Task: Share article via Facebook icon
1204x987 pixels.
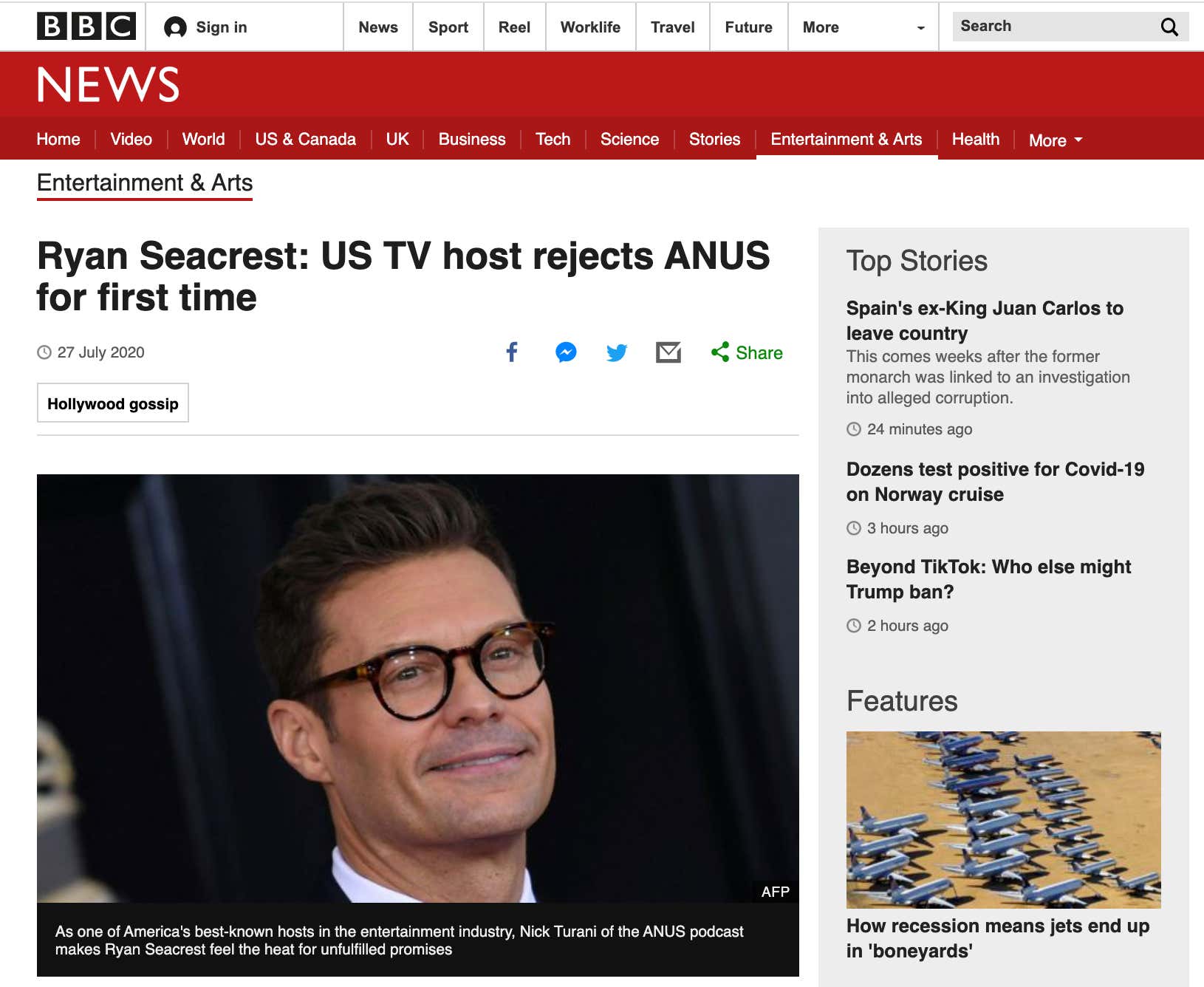Action: coord(512,352)
